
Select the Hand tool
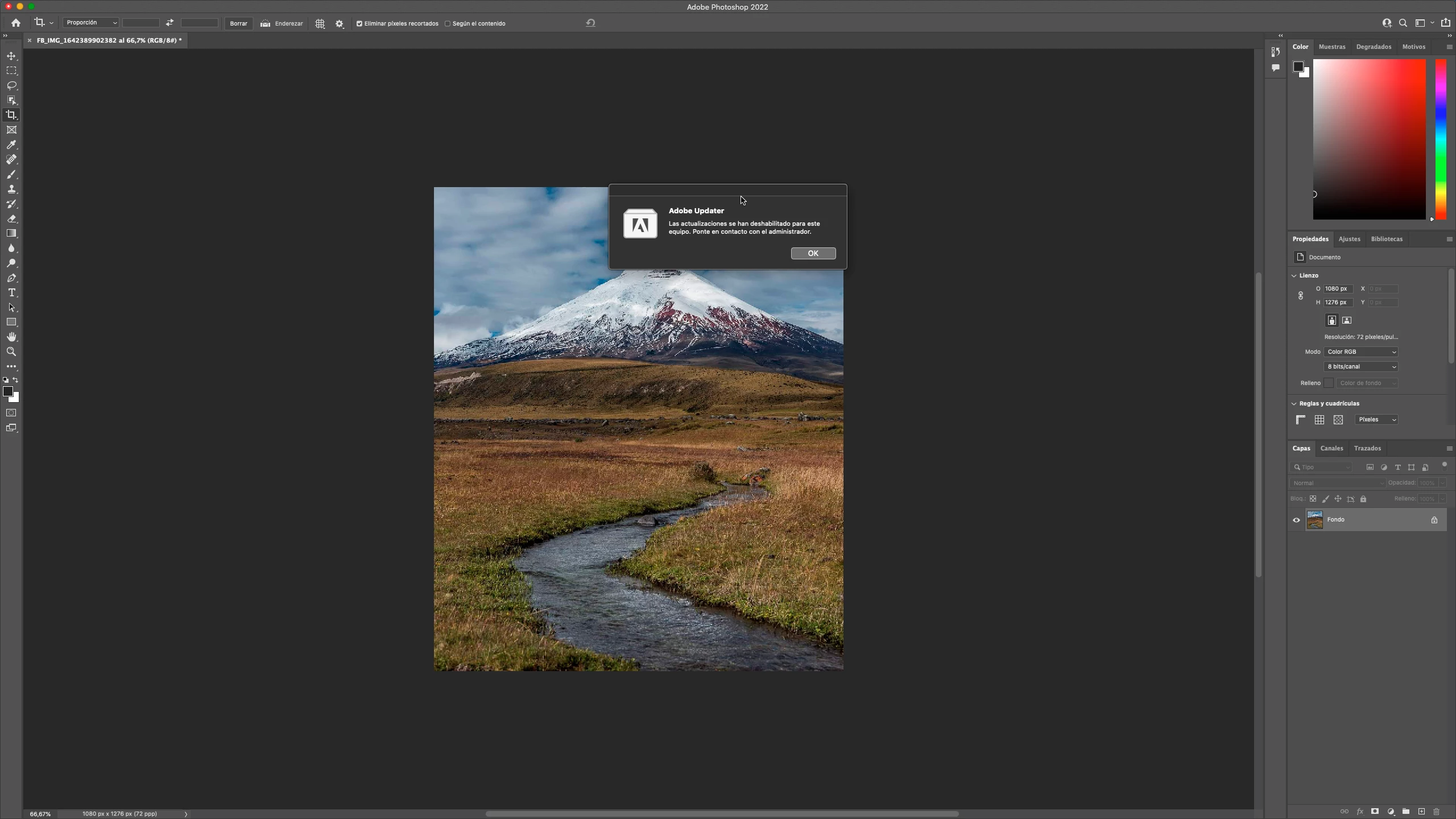(11, 337)
